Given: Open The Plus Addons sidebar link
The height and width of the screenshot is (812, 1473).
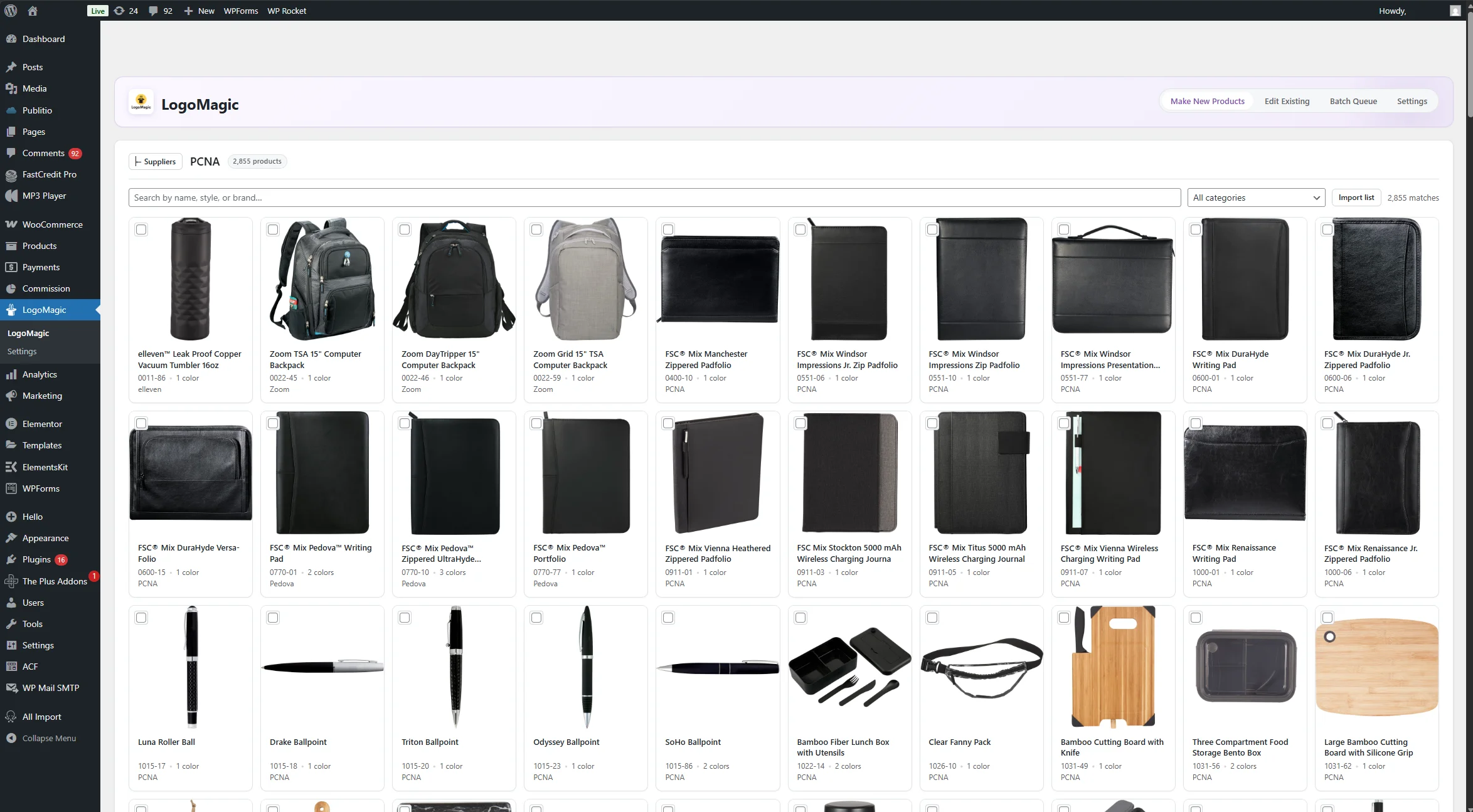Looking at the screenshot, I should tap(55, 581).
